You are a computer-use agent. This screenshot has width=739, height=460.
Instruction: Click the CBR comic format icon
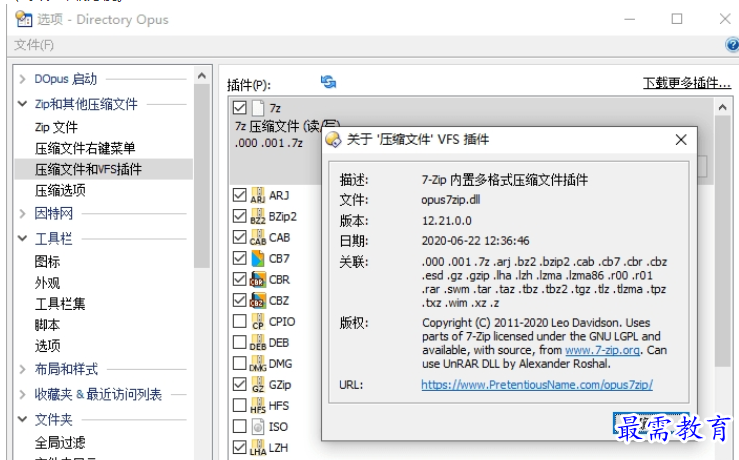pos(258,279)
